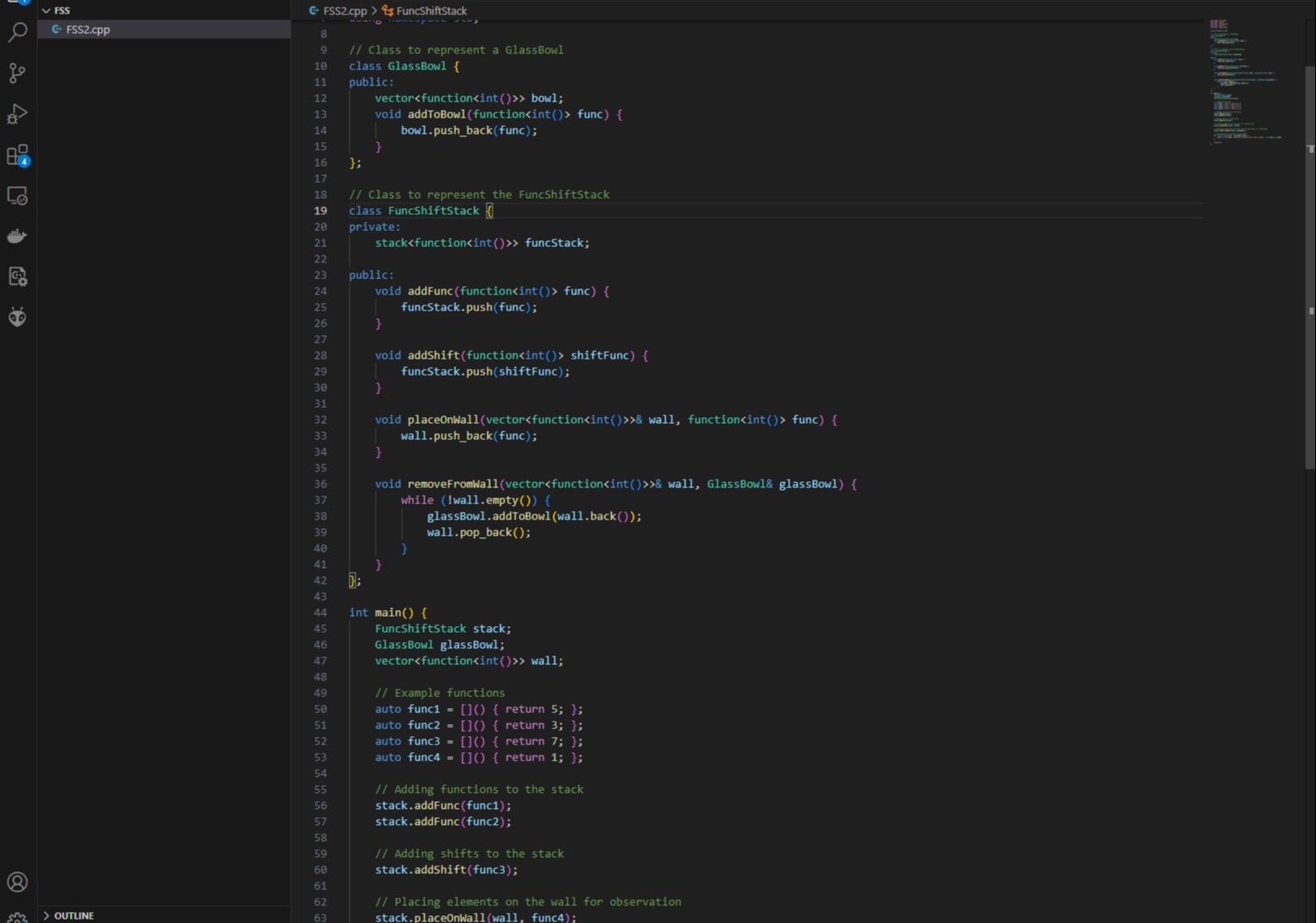
Task: Open the Accounts menu
Action: (x=17, y=882)
